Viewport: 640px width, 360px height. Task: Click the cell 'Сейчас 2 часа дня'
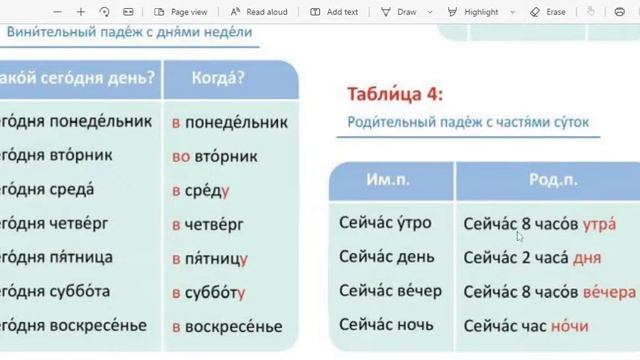click(x=532, y=258)
